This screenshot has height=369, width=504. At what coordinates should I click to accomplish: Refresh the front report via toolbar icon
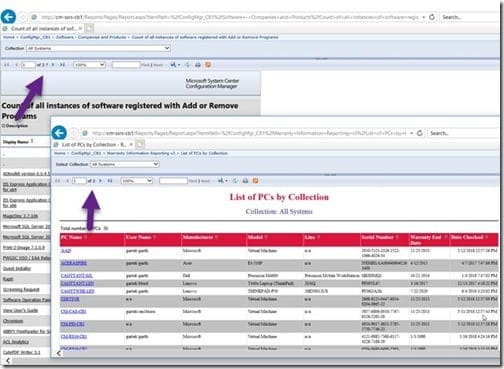[x=235, y=181]
